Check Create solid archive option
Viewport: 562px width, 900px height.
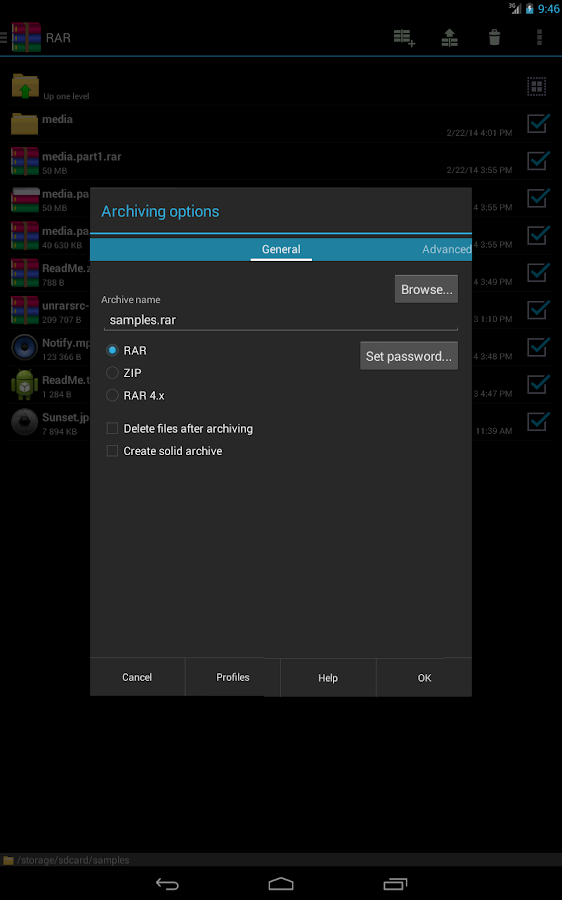pyautogui.click(x=113, y=451)
